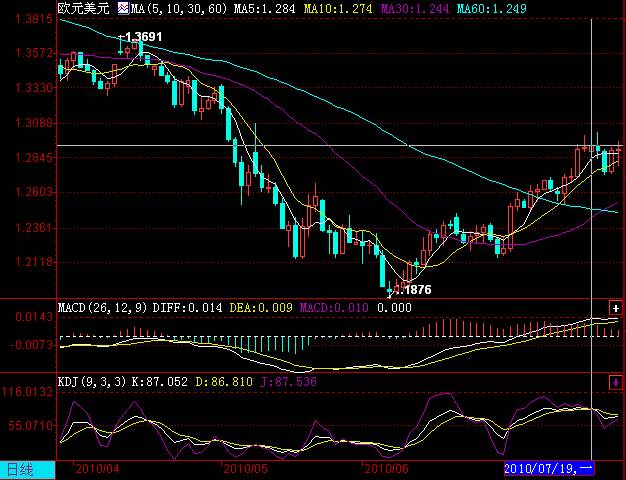
Task: Expand the MACD panel with plus button
Action: coord(616,308)
